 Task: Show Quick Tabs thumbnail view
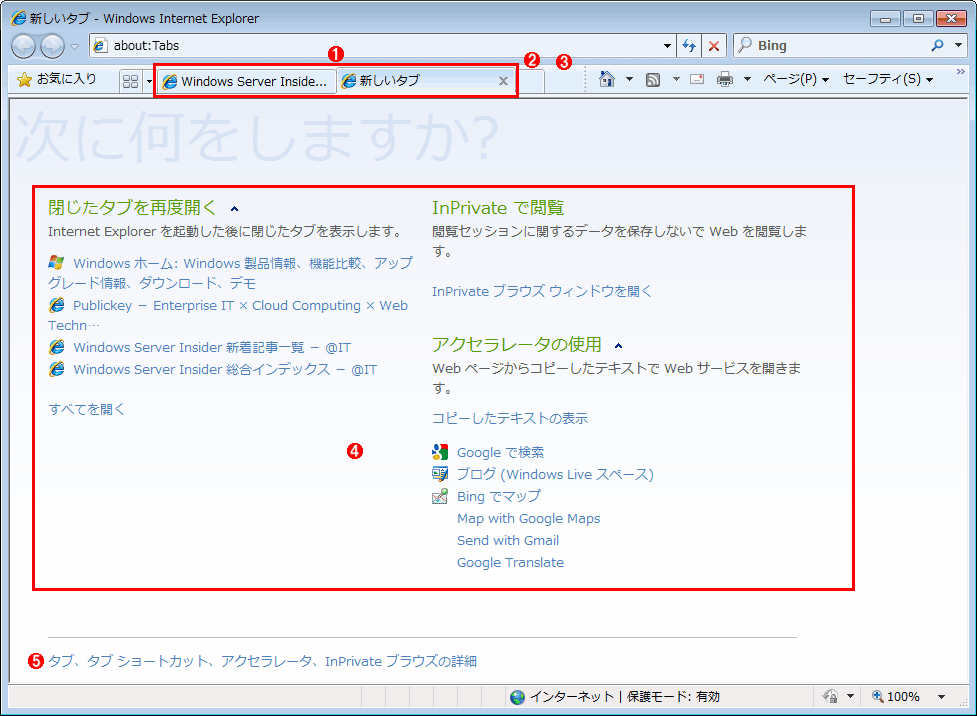point(130,81)
